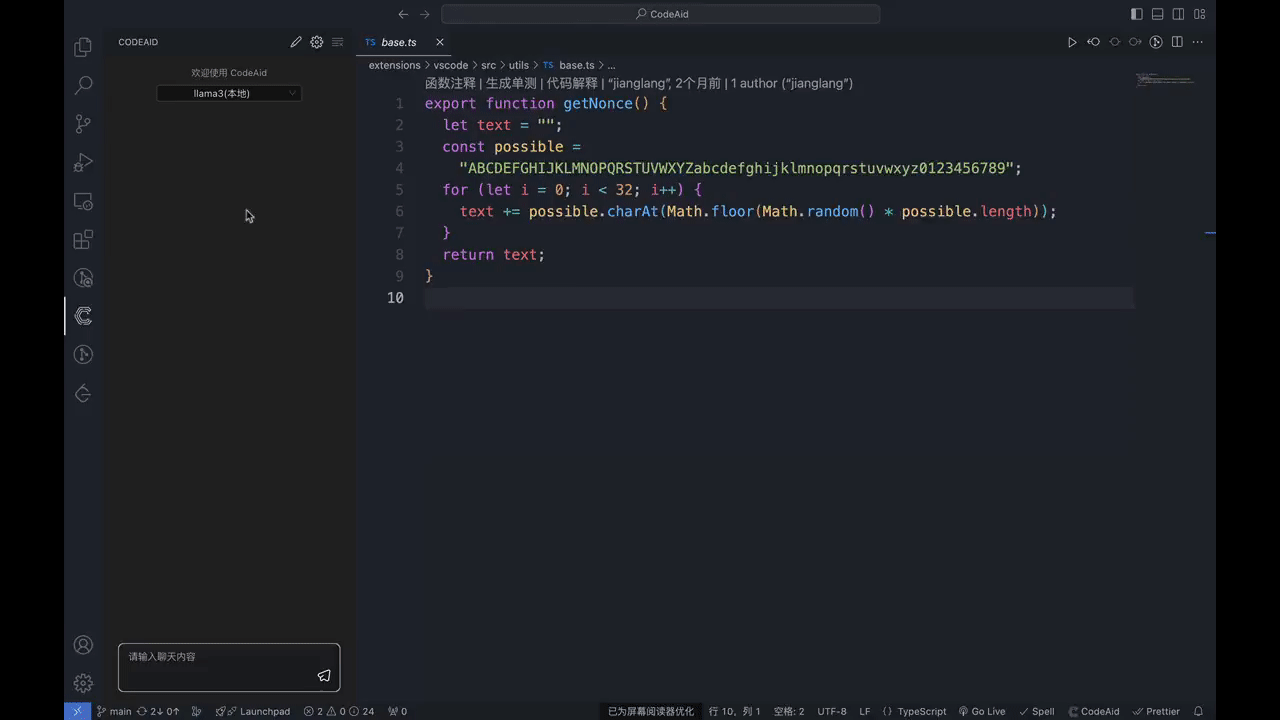
Task: Close the base.ts tab
Action: tap(440, 42)
